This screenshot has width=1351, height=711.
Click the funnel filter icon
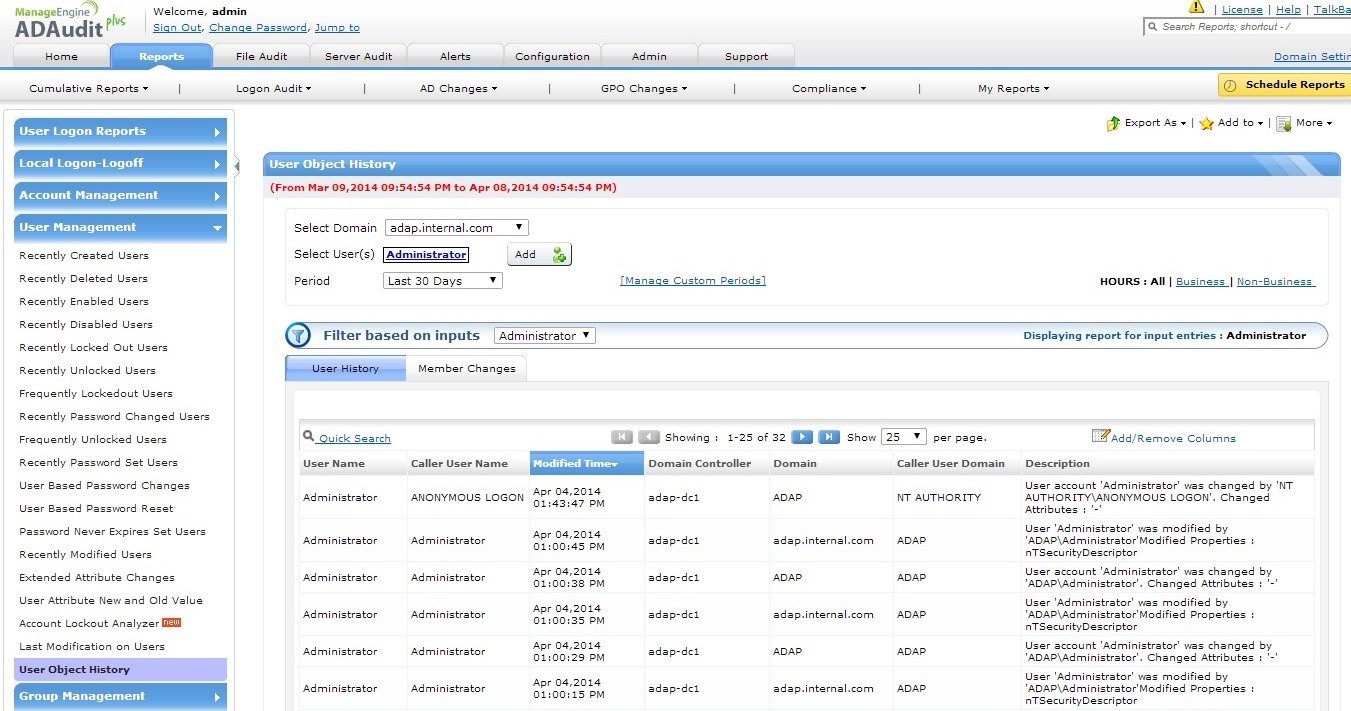298,336
